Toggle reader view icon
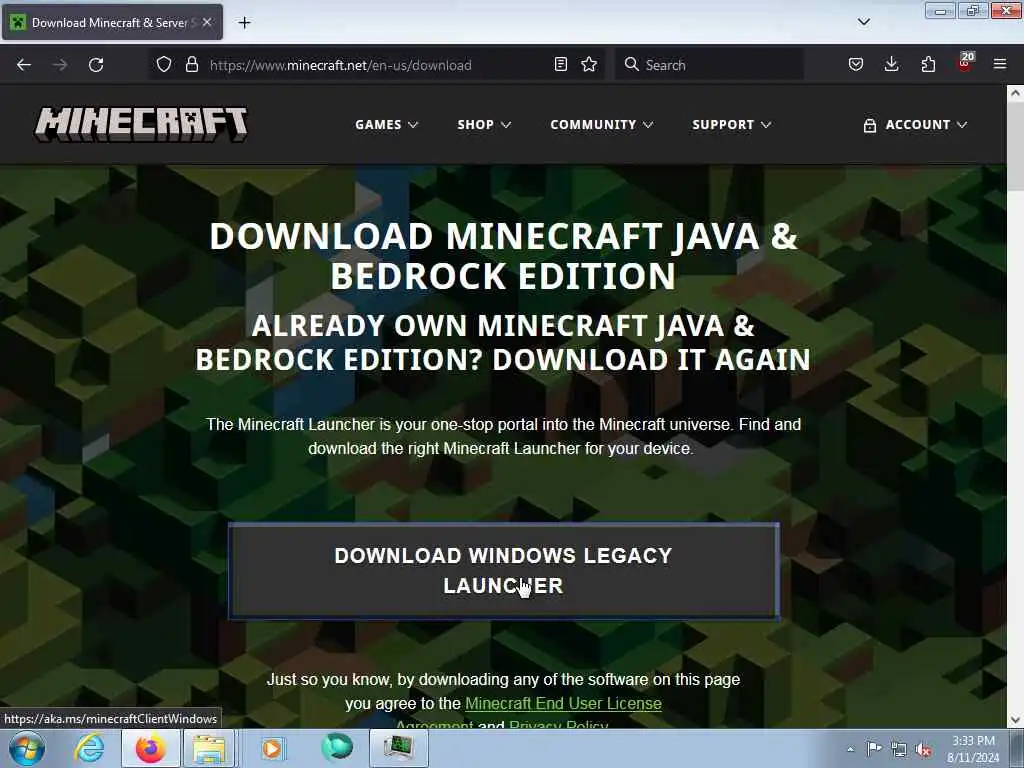The height and width of the screenshot is (768, 1024). 560,64
